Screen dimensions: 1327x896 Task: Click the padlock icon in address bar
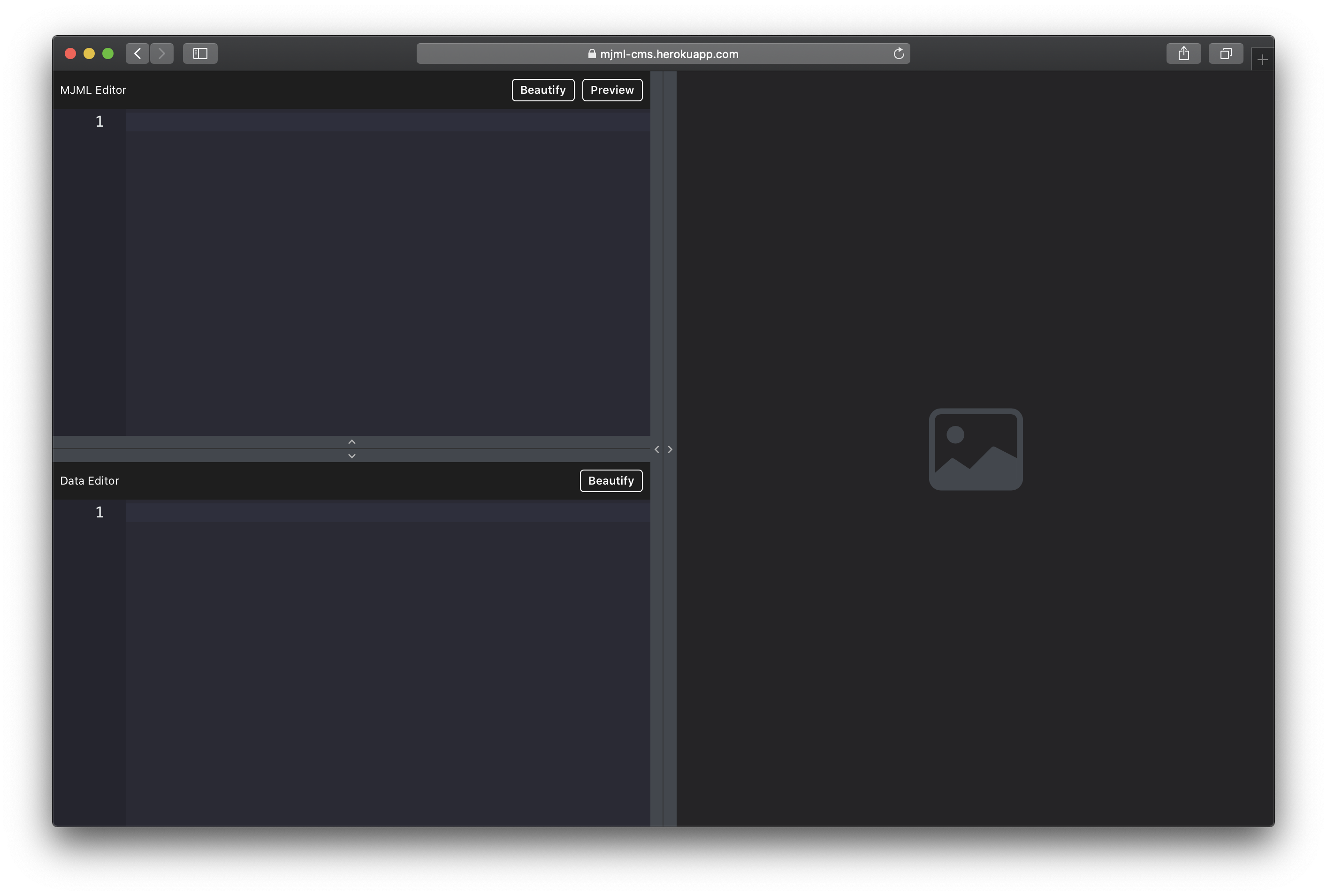[x=592, y=54]
